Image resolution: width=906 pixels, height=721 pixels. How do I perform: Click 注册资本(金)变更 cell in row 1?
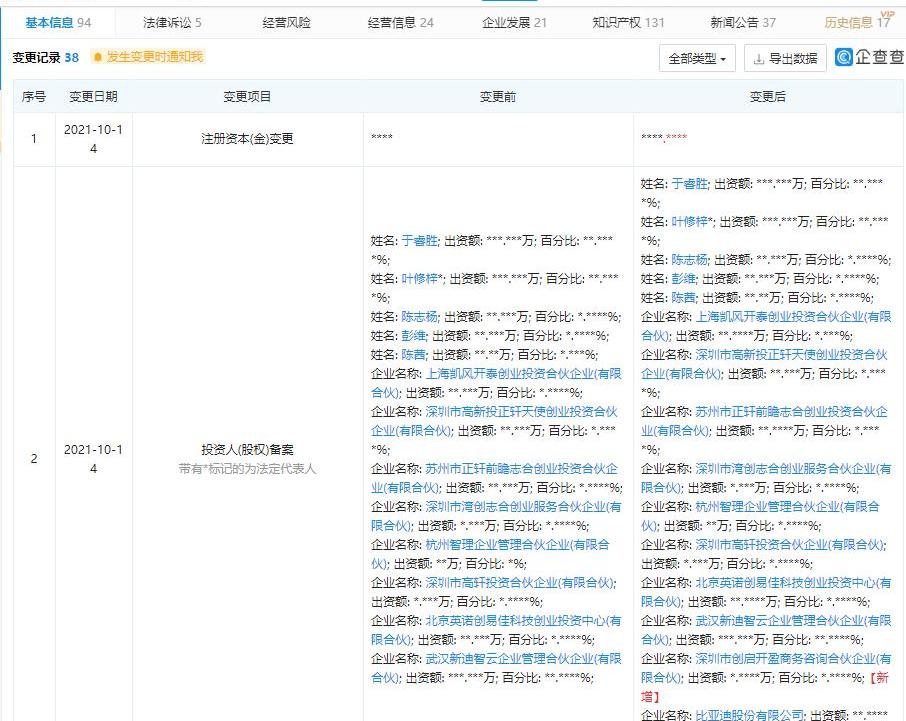(247, 139)
